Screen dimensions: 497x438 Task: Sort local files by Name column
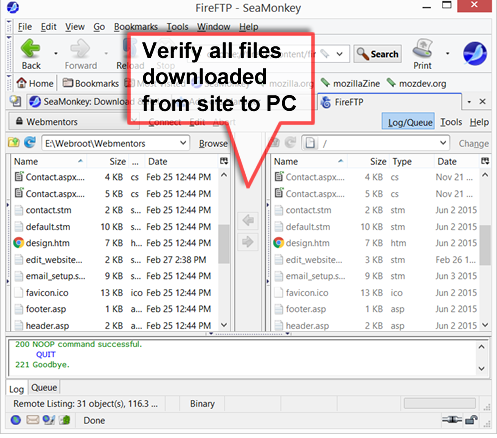(48, 161)
